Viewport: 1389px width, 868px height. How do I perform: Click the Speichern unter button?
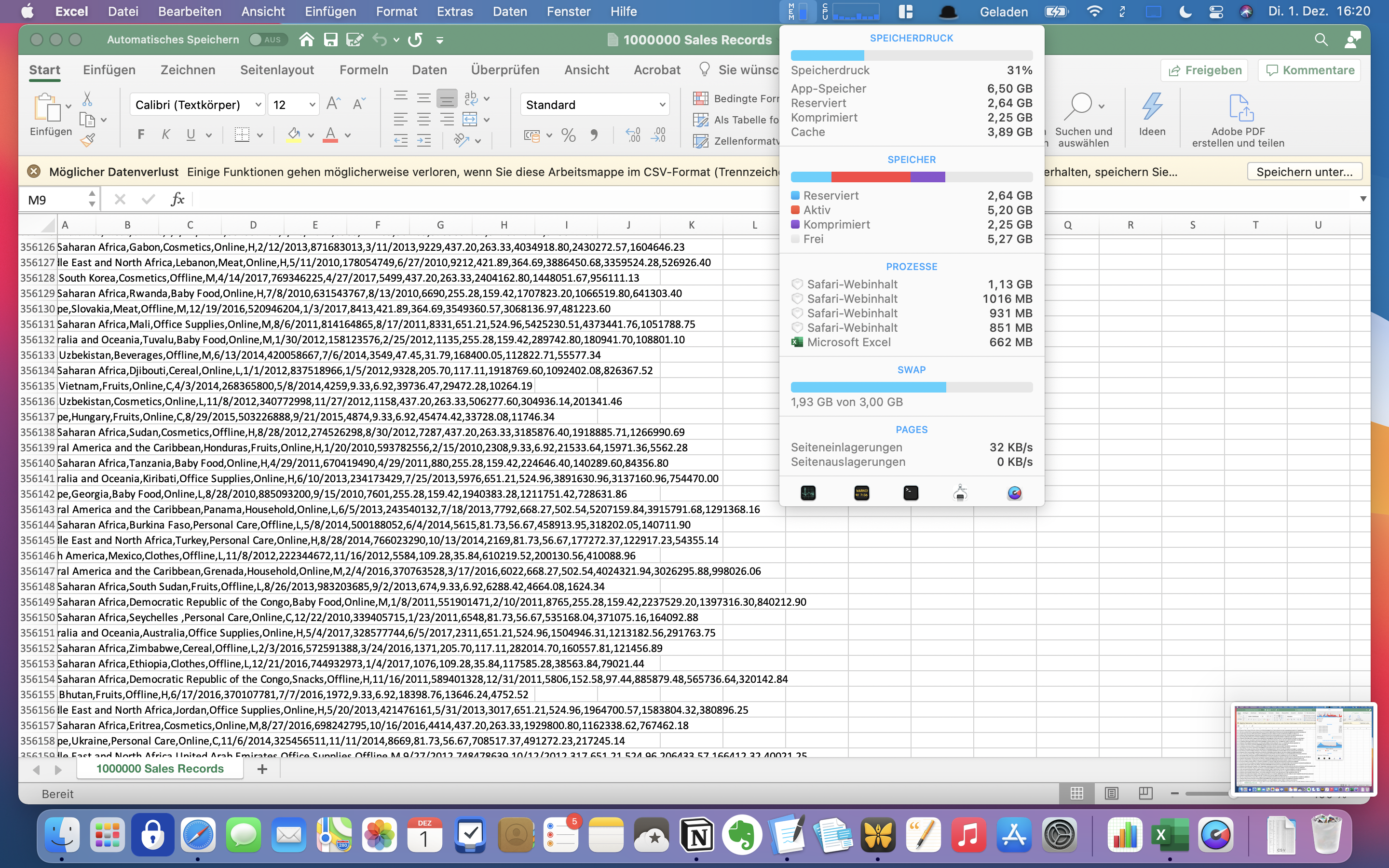[1304, 172]
